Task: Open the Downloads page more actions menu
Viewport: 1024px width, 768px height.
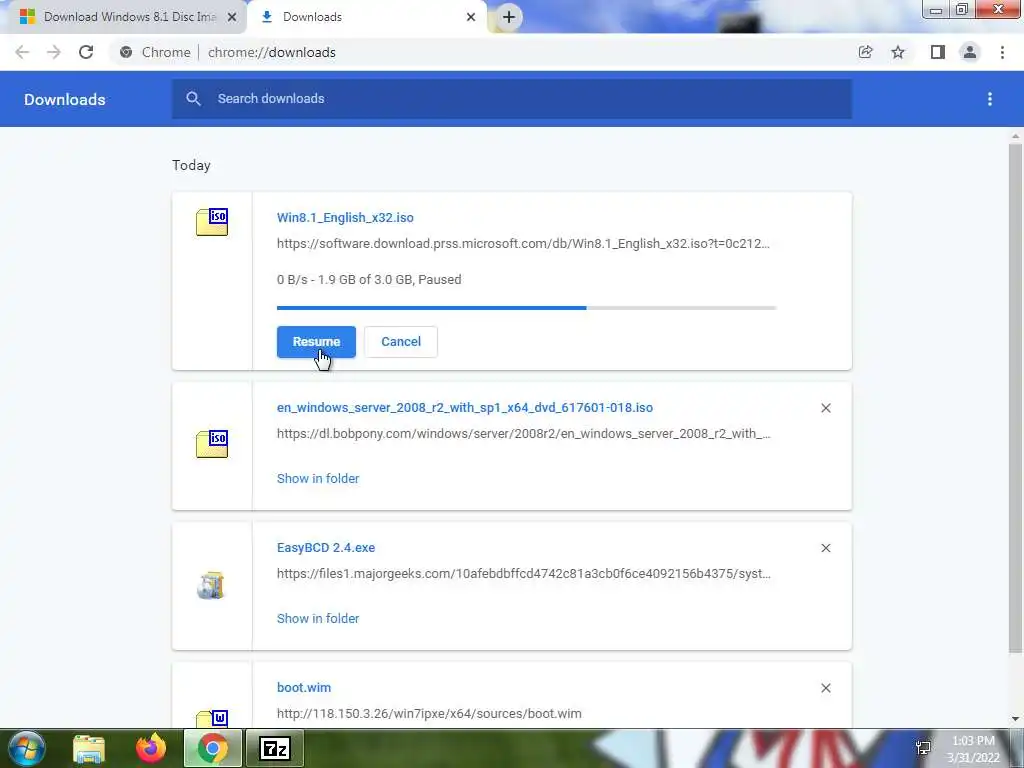Action: pyautogui.click(x=990, y=99)
